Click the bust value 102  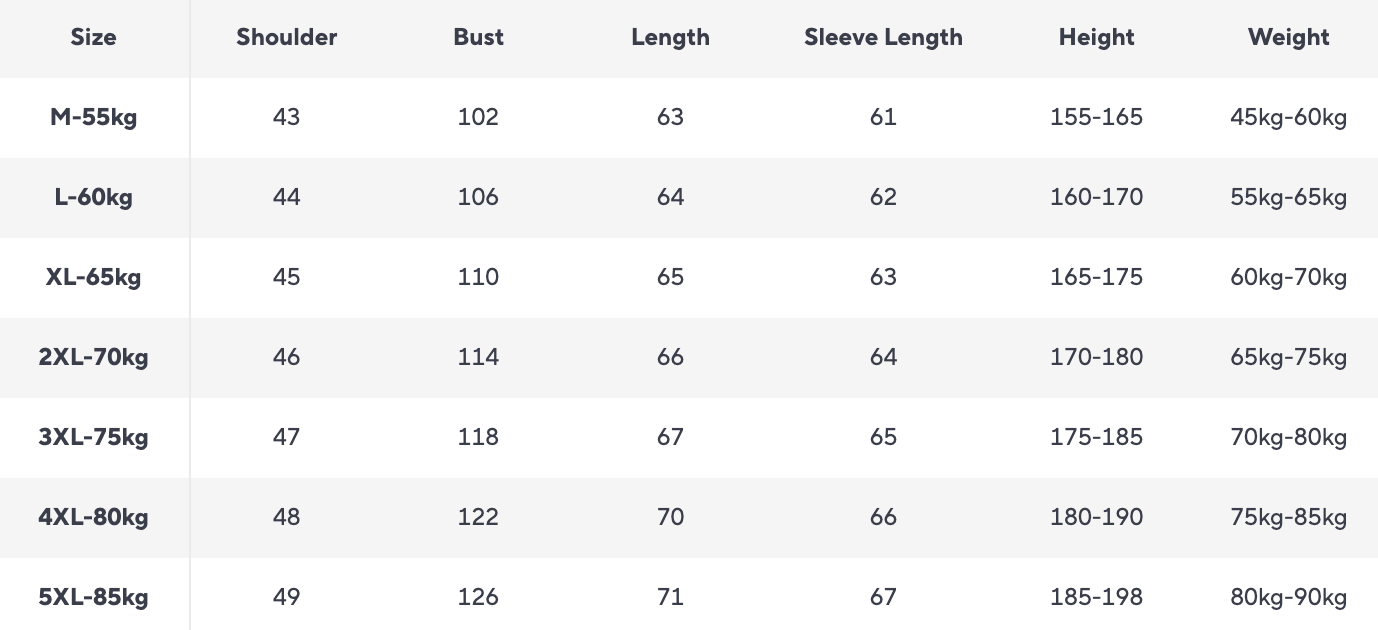478,118
